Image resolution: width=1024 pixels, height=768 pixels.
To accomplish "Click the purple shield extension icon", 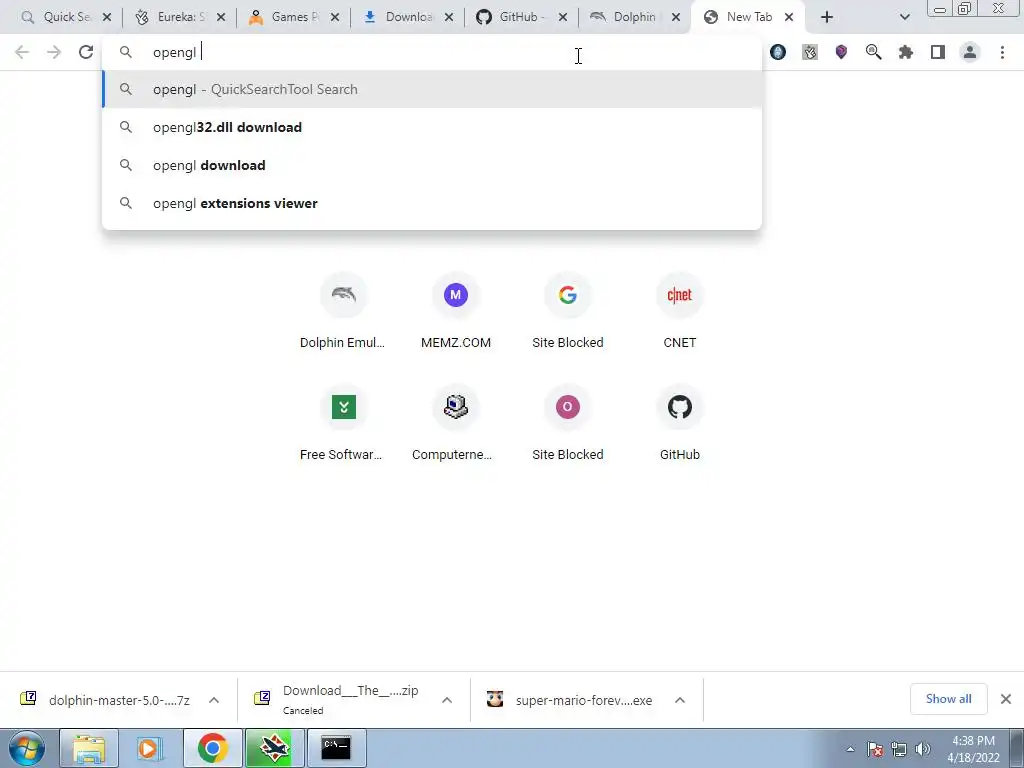I will pyautogui.click(x=841, y=52).
